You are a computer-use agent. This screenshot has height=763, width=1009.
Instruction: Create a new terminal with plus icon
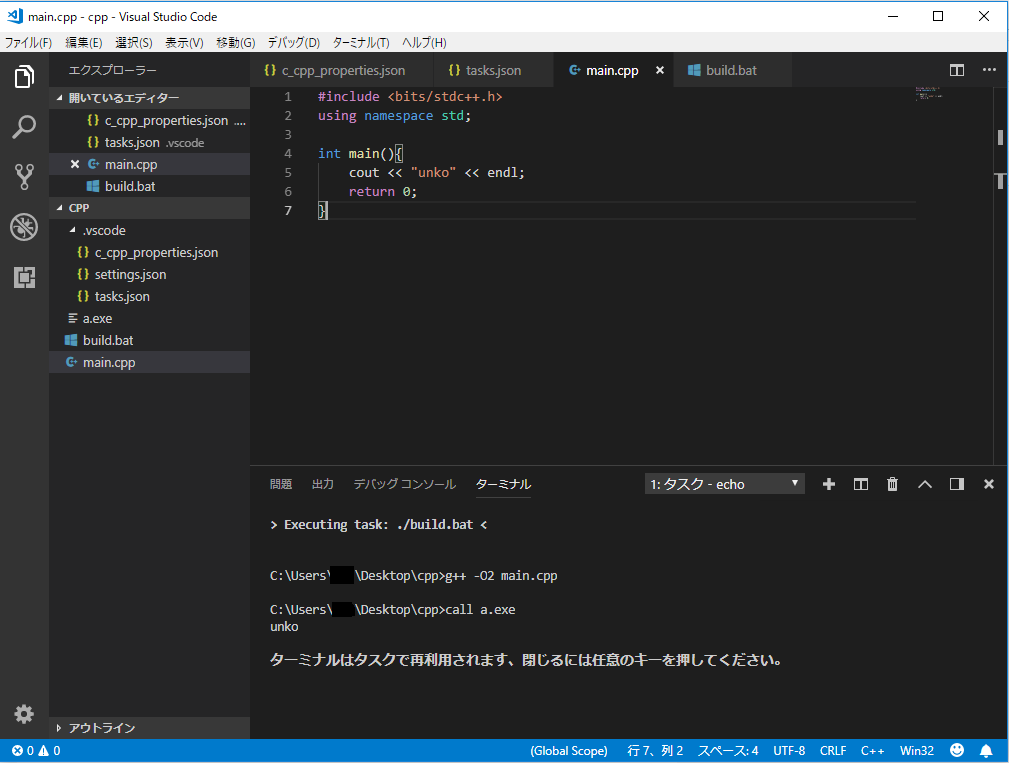[x=829, y=484]
